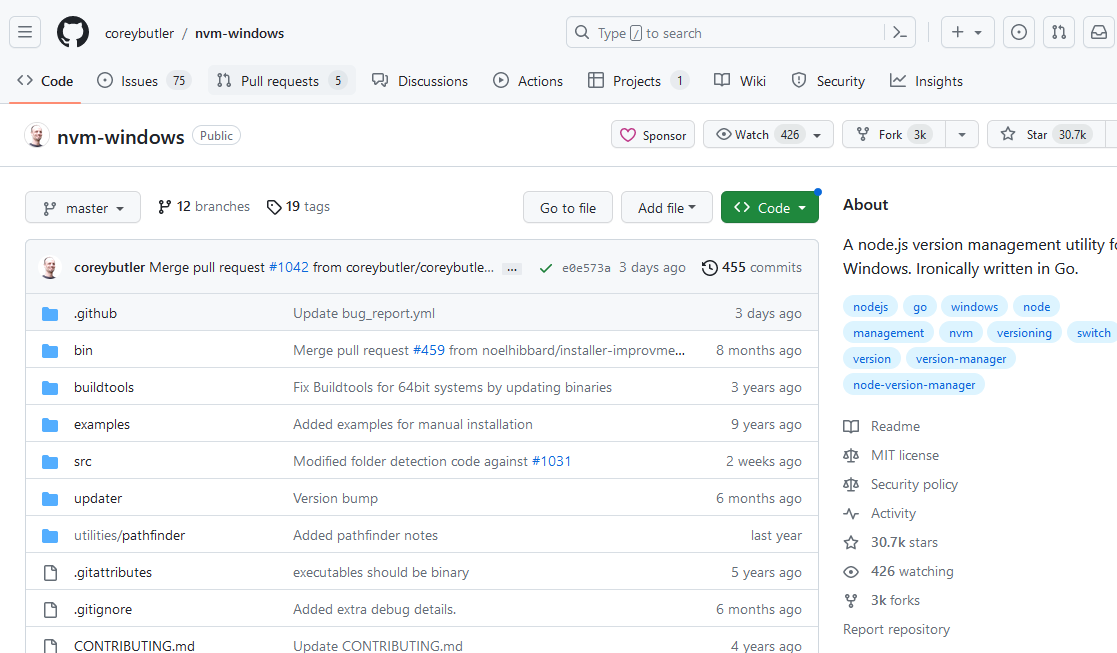Select the windows topic tag
This screenshot has height=653, width=1117.
975,307
